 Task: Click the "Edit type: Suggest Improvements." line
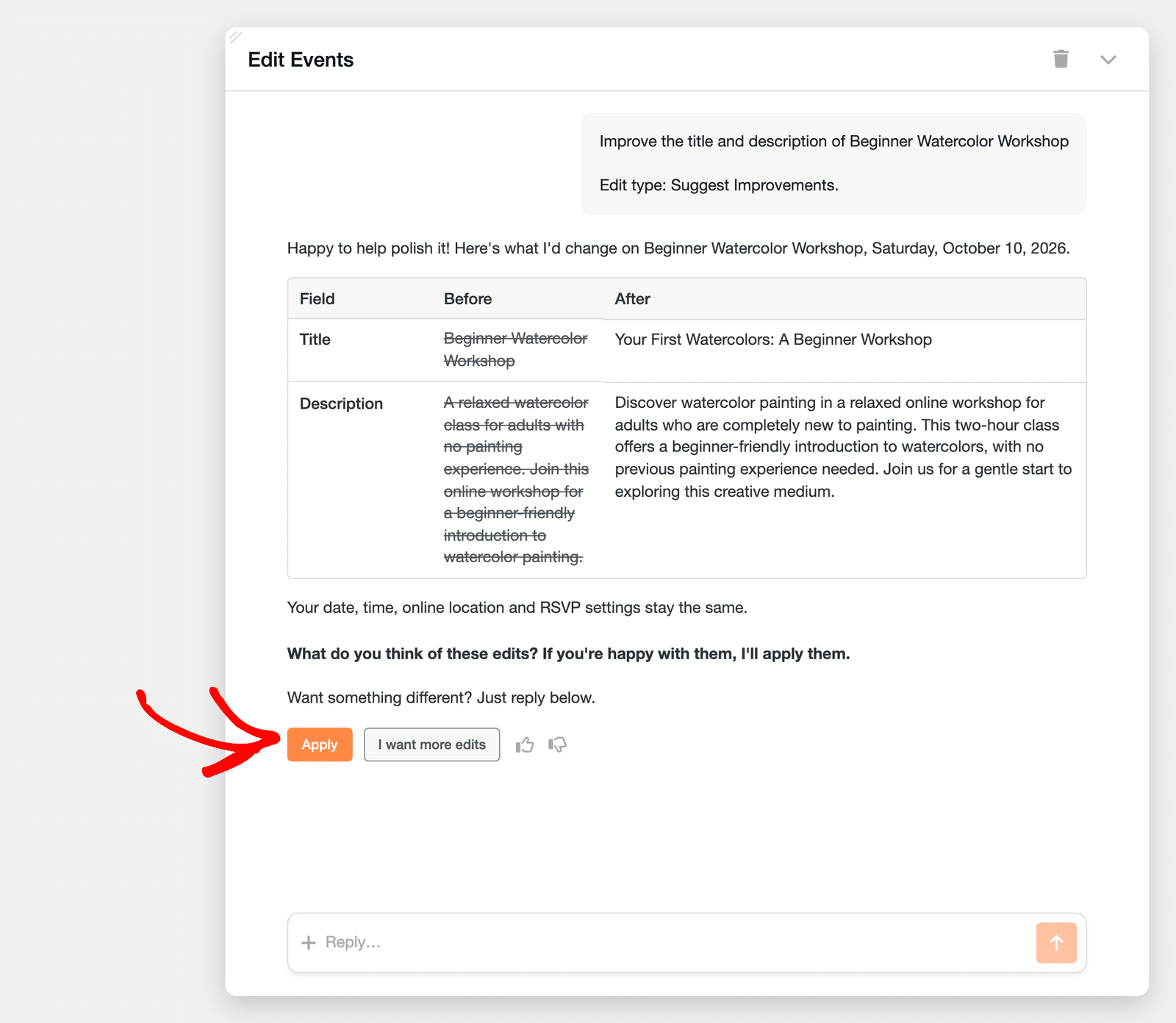point(719,185)
